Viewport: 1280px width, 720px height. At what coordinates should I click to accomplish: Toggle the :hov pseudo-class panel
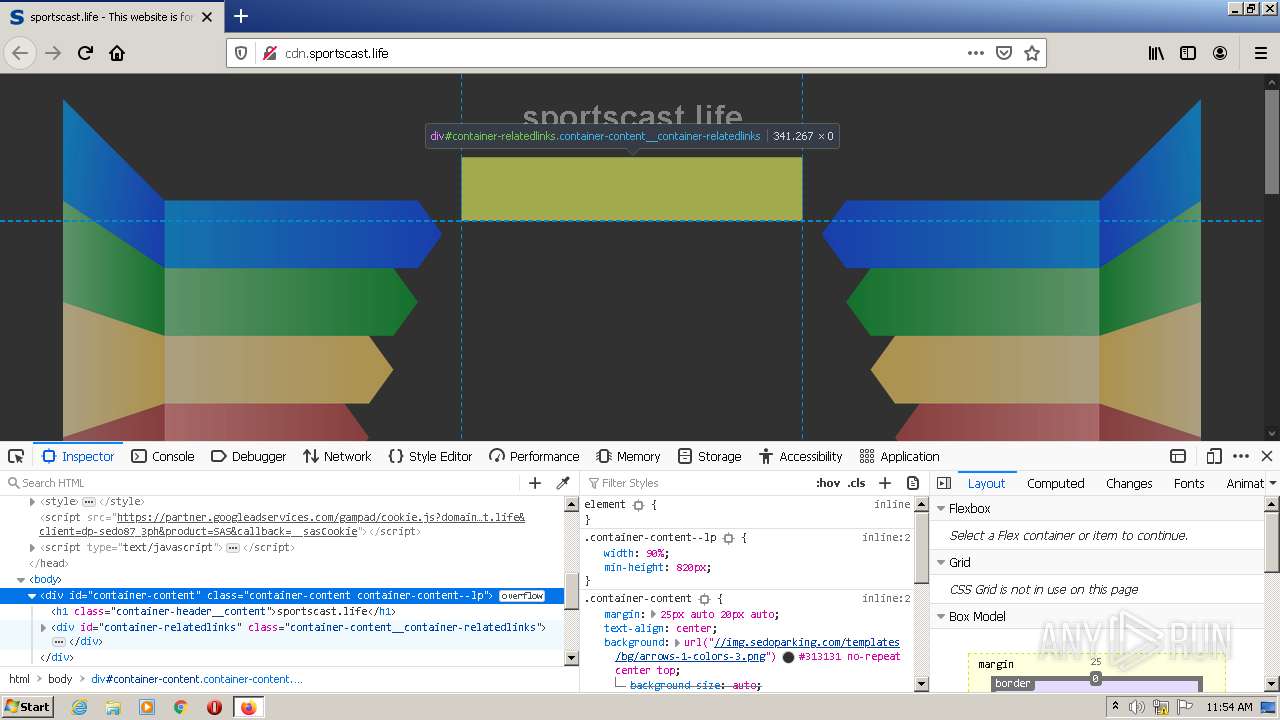(x=828, y=483)
